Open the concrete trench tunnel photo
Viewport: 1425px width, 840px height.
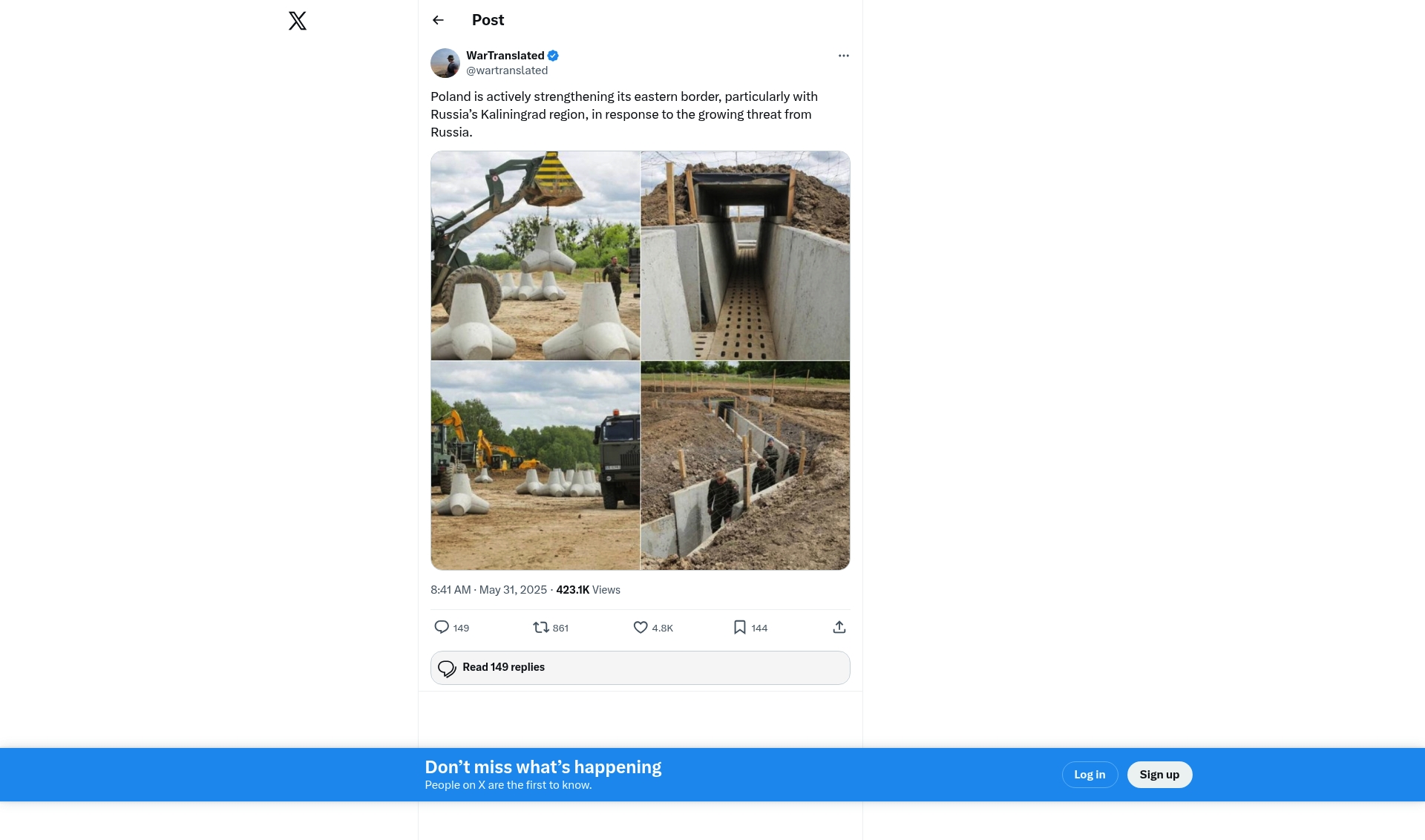pyautogui.click(x=745, y=255)
